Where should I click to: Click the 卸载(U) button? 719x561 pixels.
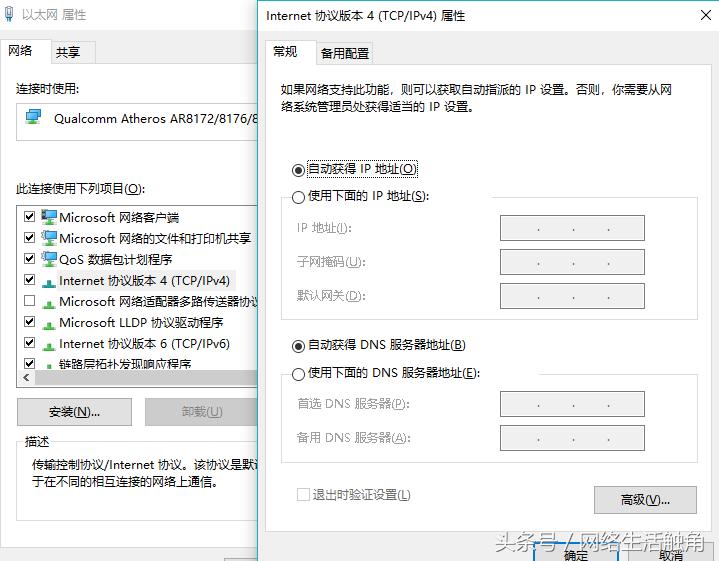click(x=202, y=412)
